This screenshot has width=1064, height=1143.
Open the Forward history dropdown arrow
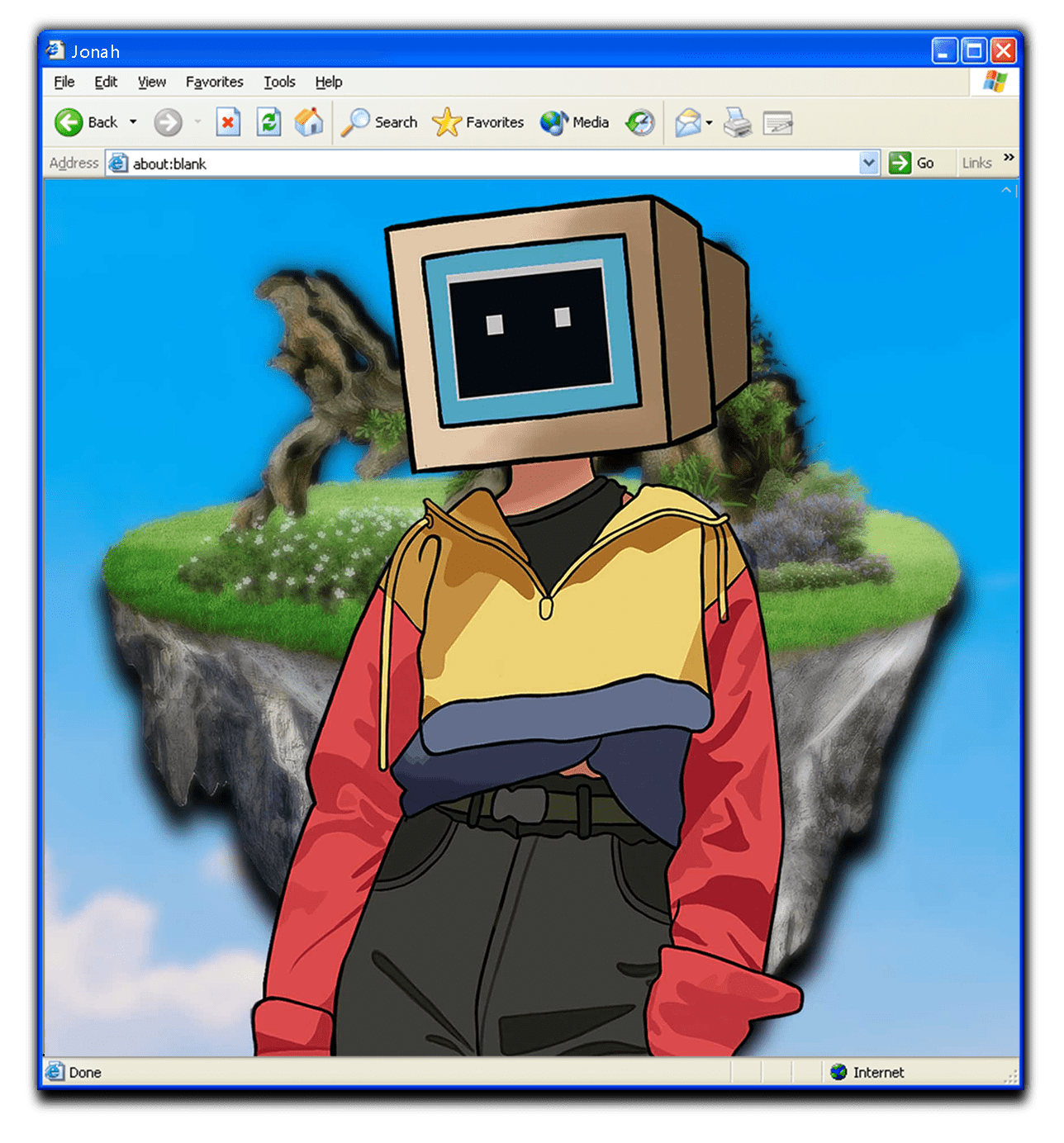tap(197, 122)
